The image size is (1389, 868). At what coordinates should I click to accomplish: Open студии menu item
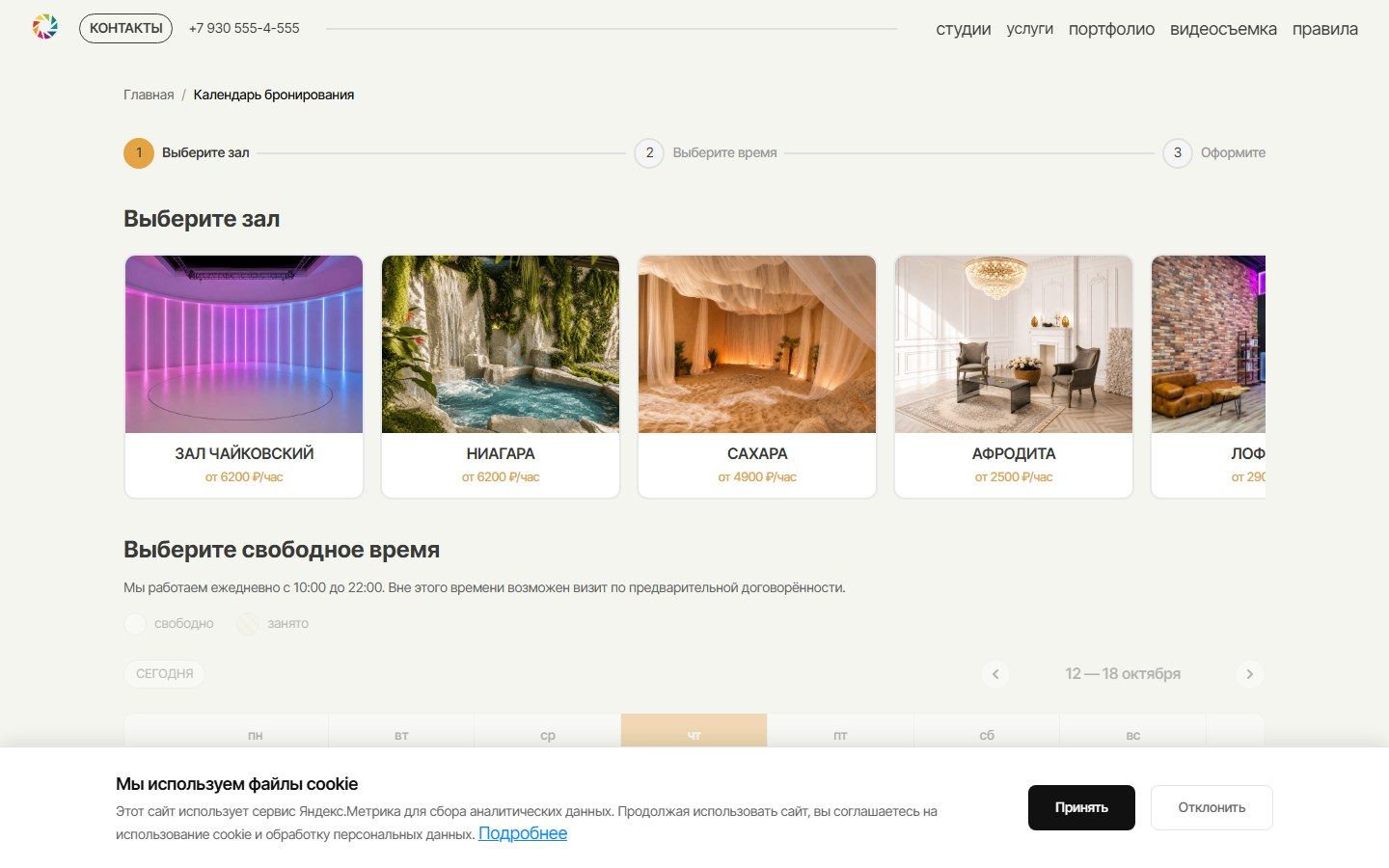click(964, 29)
